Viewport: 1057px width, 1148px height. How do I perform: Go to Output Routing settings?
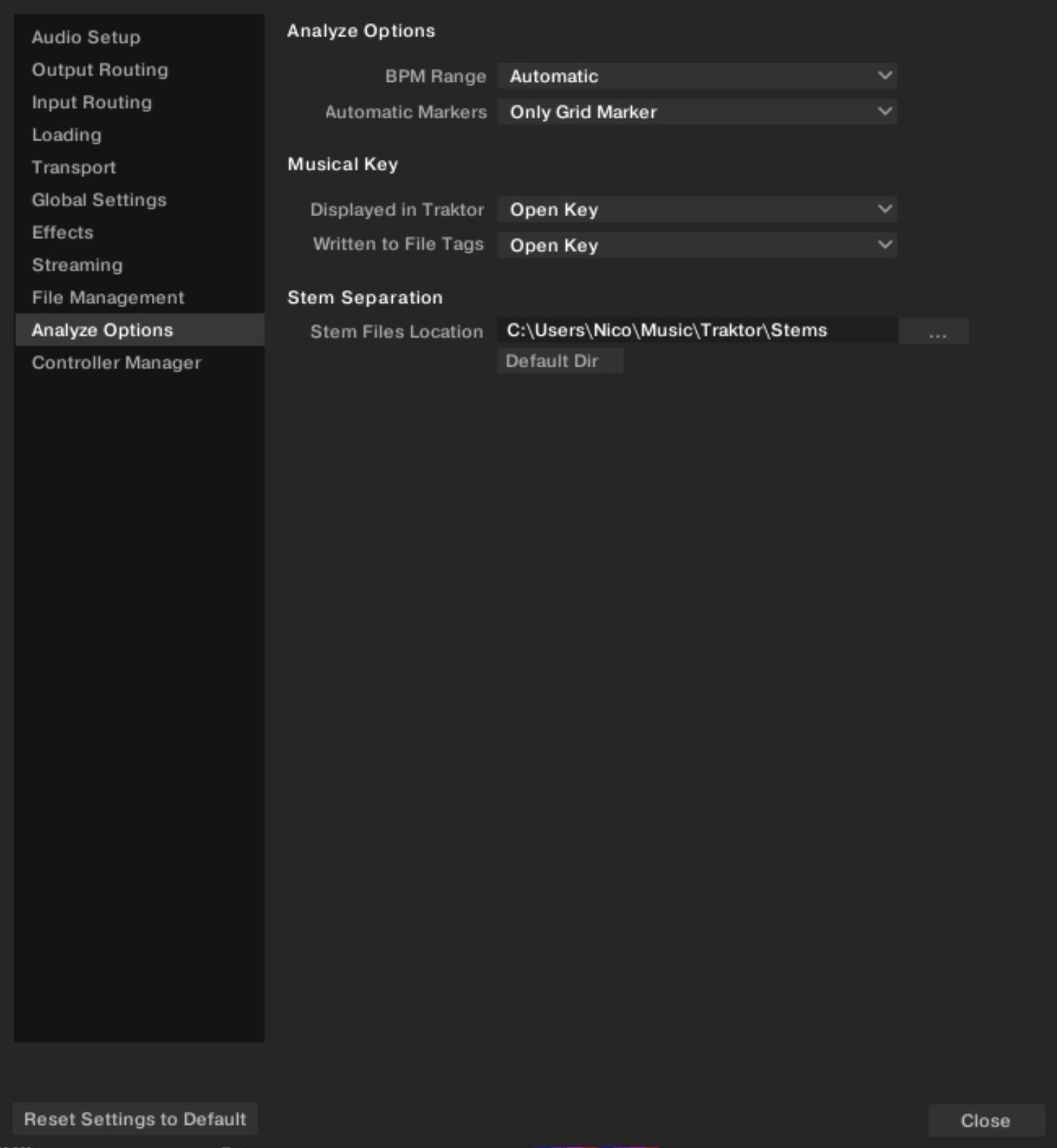point(139,69)
